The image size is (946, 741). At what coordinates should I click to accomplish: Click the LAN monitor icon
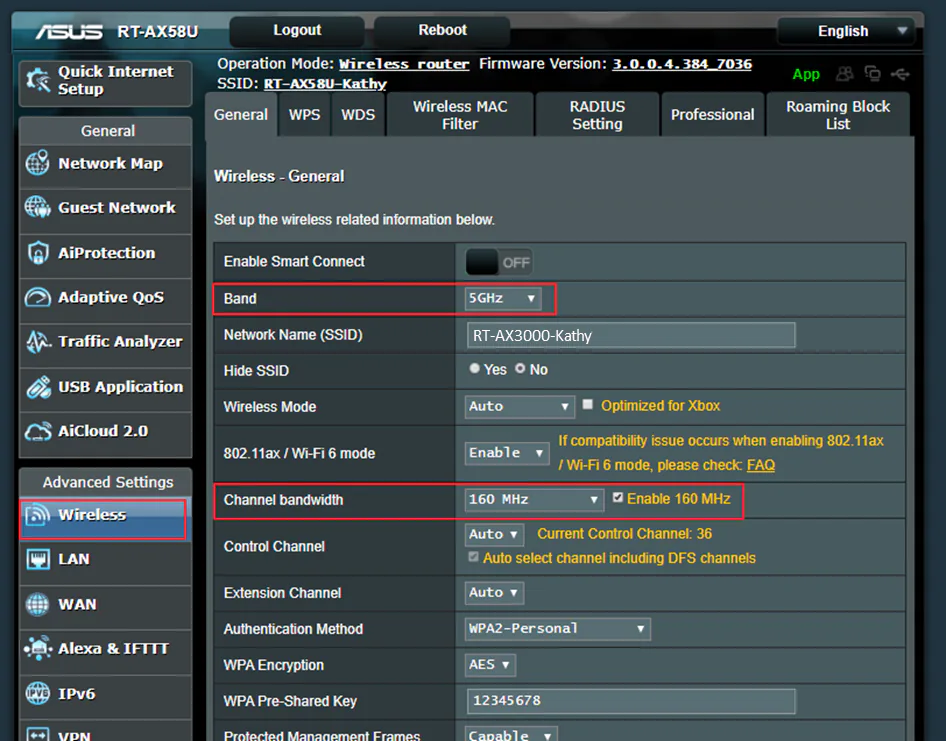tap(38, 559)
